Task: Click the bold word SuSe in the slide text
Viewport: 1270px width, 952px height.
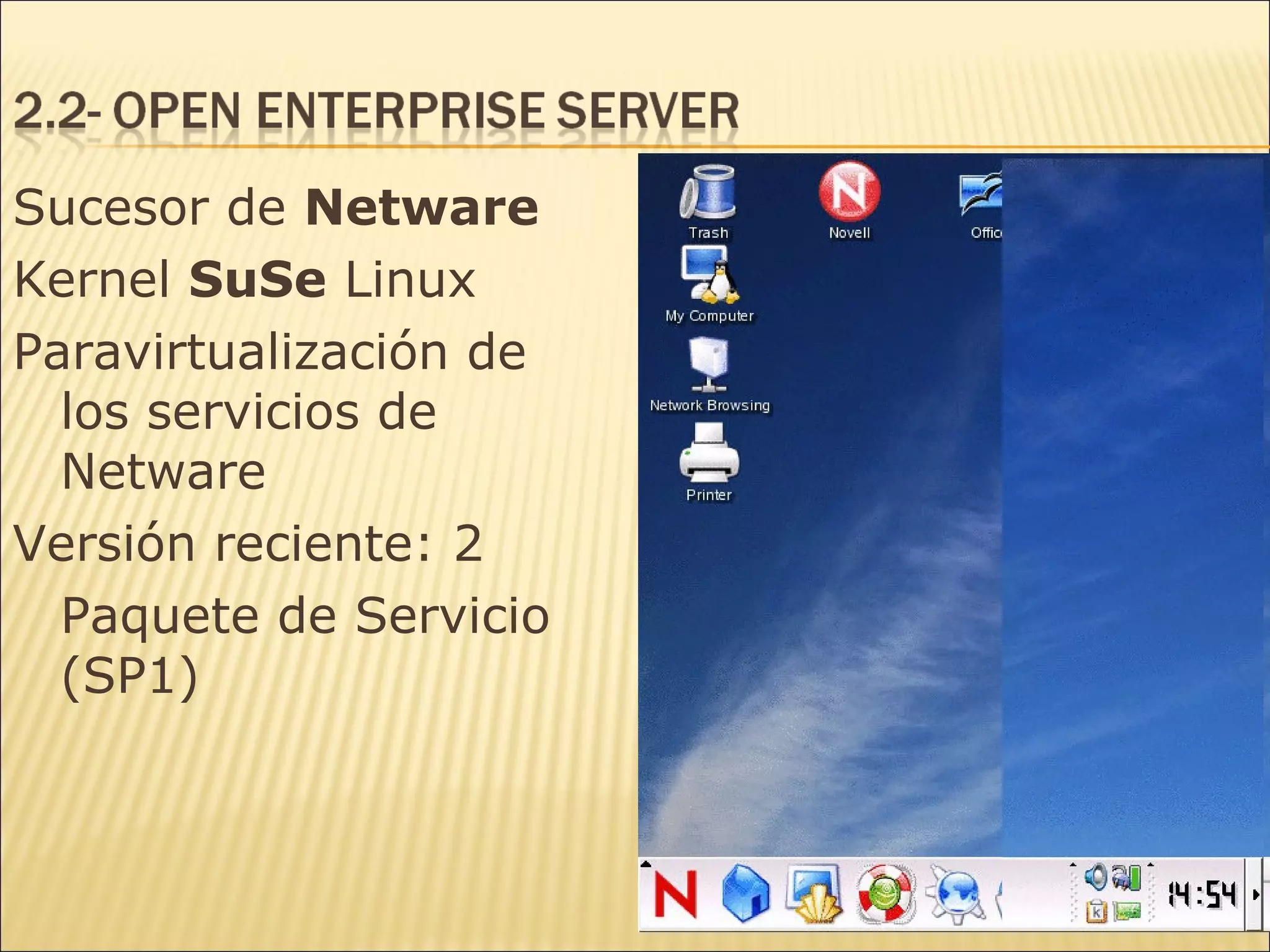Action: click(257, 280)
